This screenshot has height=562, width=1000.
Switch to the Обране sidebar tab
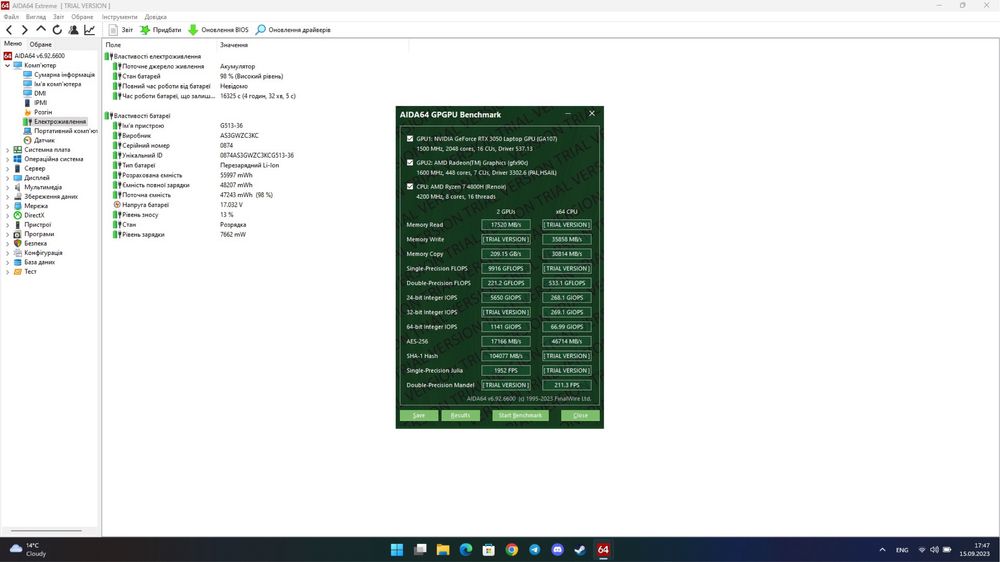coord(40,45)
